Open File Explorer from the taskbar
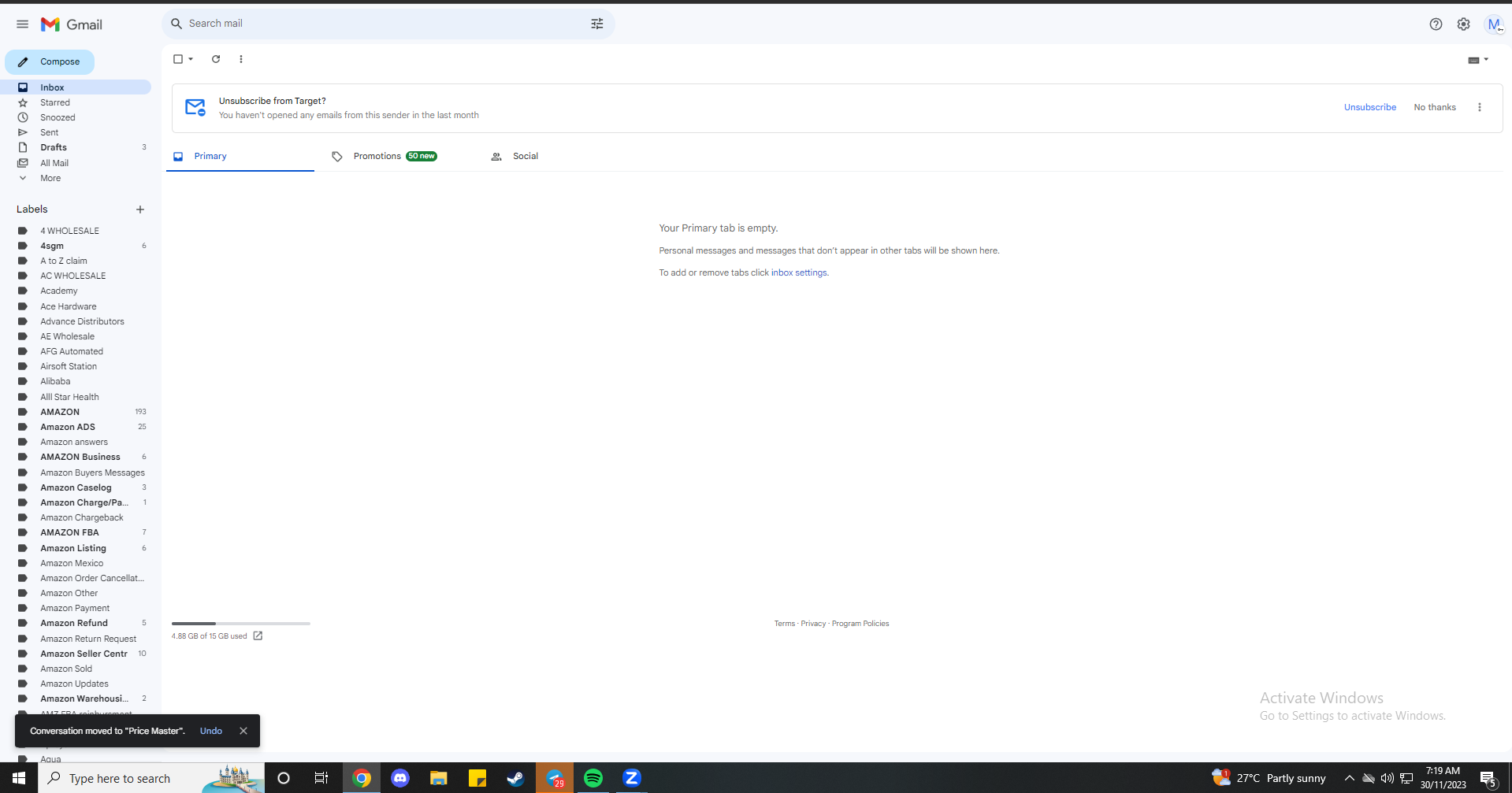The image size is (1512, 793). 439,778
